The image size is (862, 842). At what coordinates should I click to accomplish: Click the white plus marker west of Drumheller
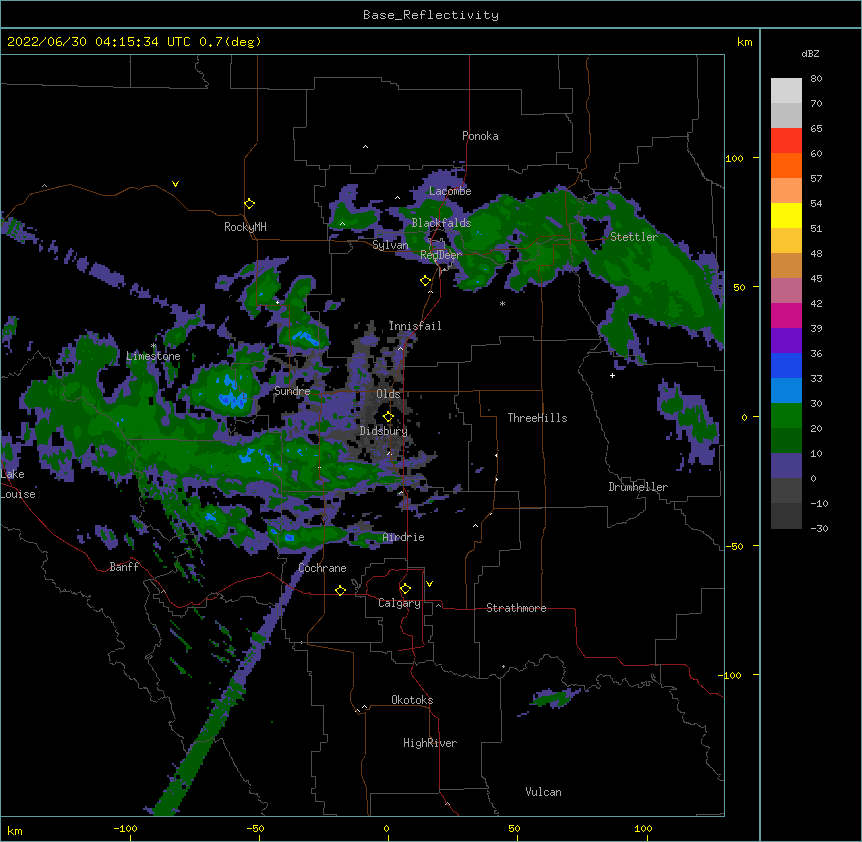click(x=612, y=375)
